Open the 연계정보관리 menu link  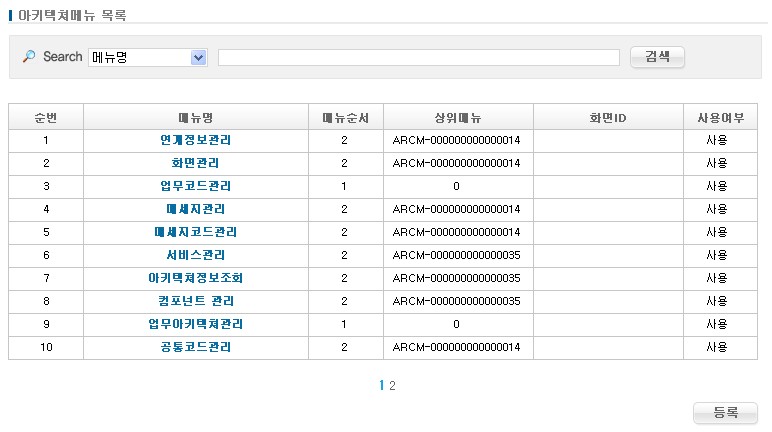[x=195, y=140]
